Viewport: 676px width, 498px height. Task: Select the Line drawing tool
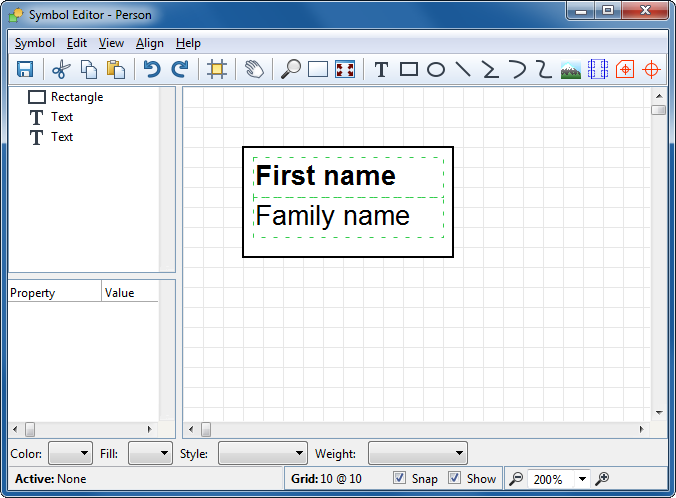point(463,69)
